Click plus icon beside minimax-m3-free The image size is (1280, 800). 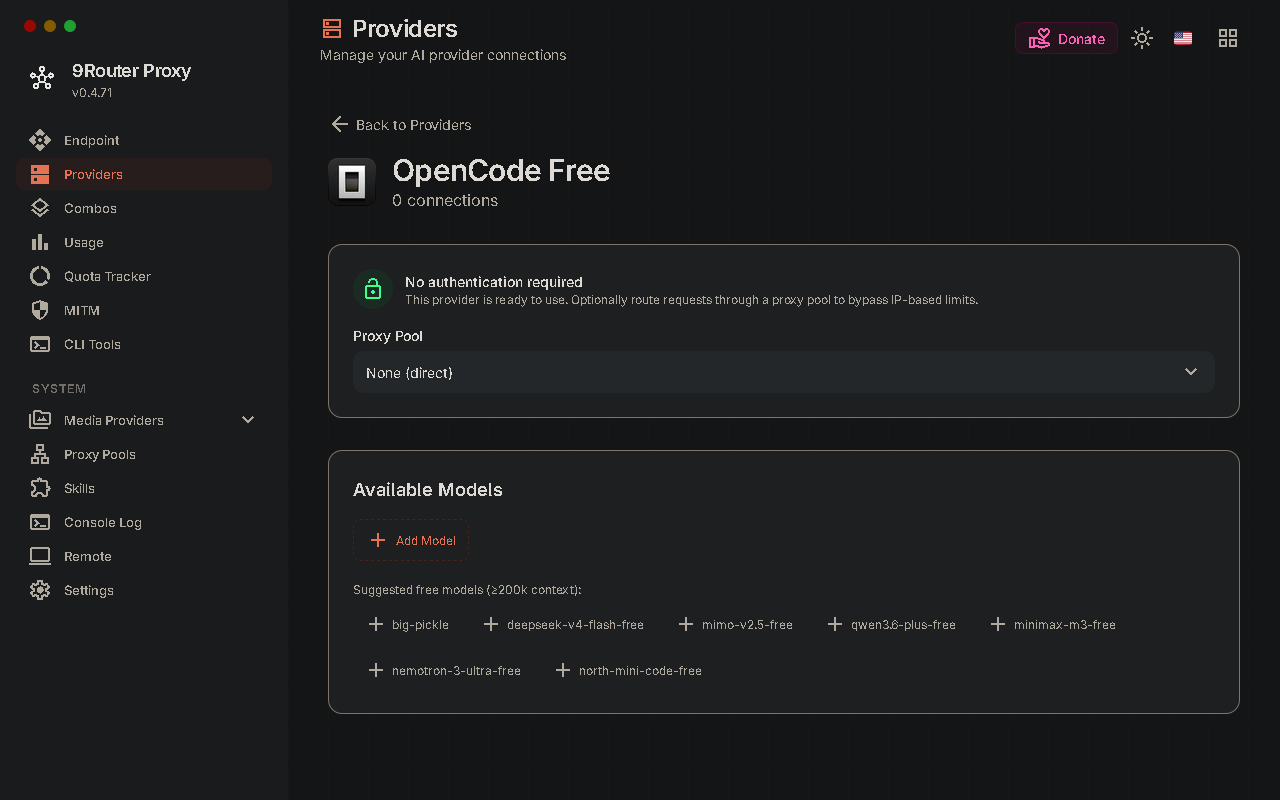(998, 624)
